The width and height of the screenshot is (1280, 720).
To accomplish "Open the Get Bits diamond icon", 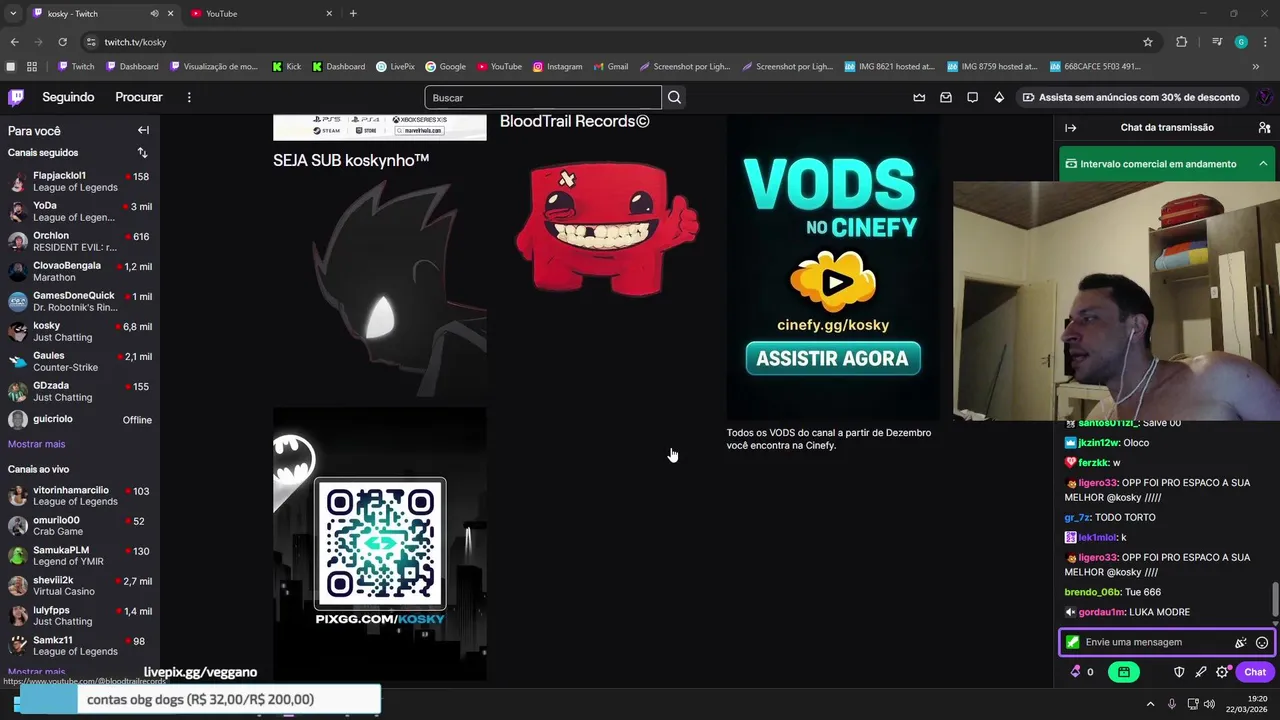I will [999, 97].
